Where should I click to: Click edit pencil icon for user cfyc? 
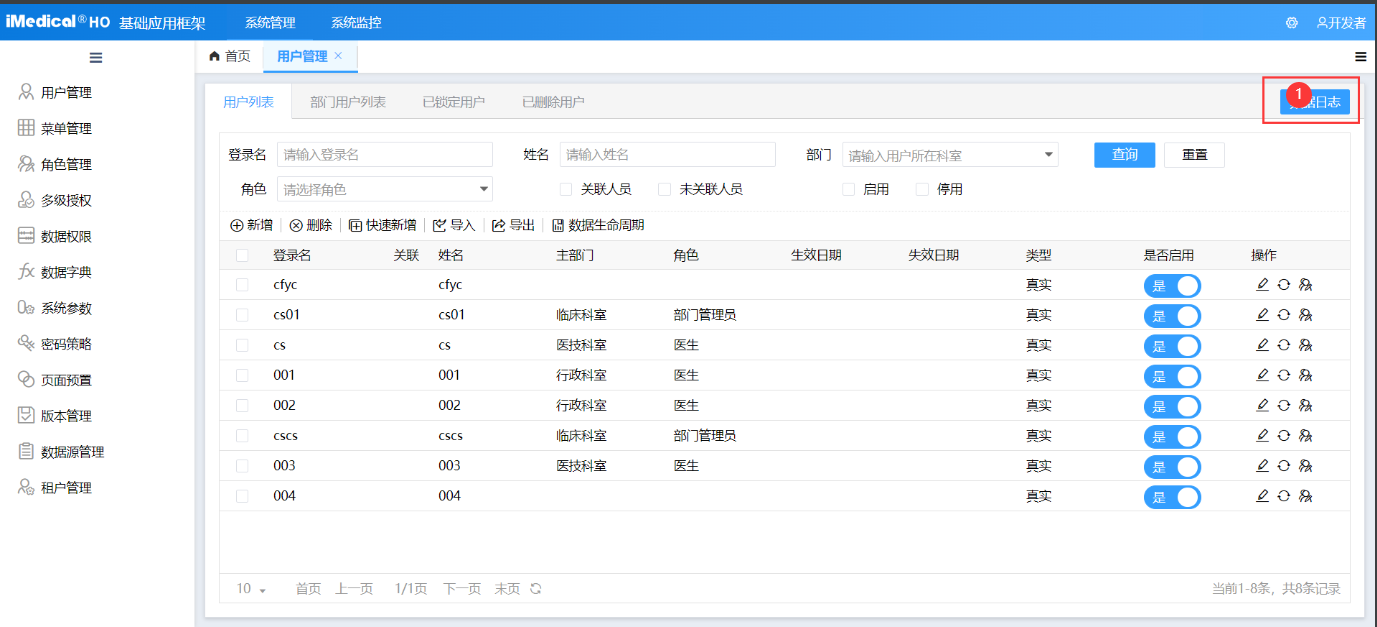pos(1262,285)
